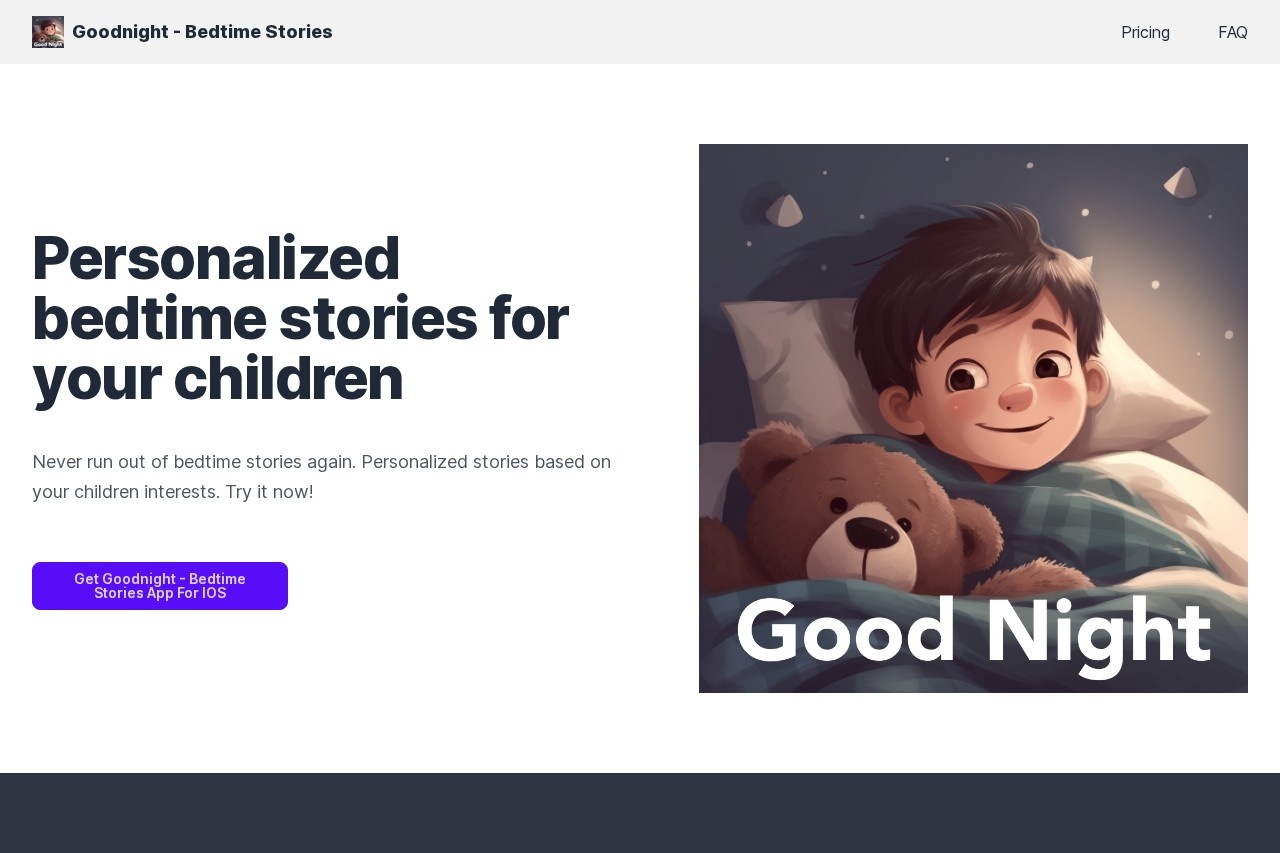
Task: Go to the FAQ section
Action: (x=1232, y=32)
